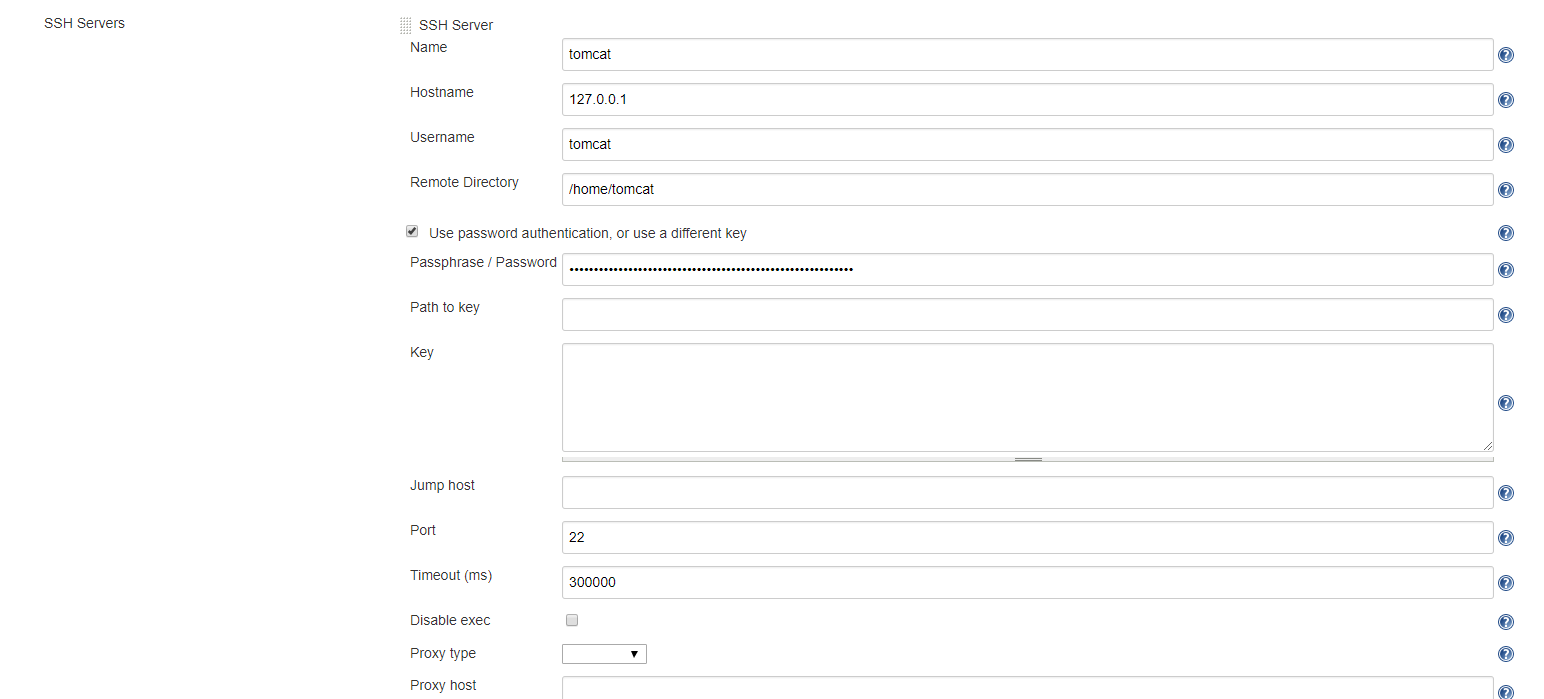Select the Port input field
1544x699 pixels.
[1027, 538]
